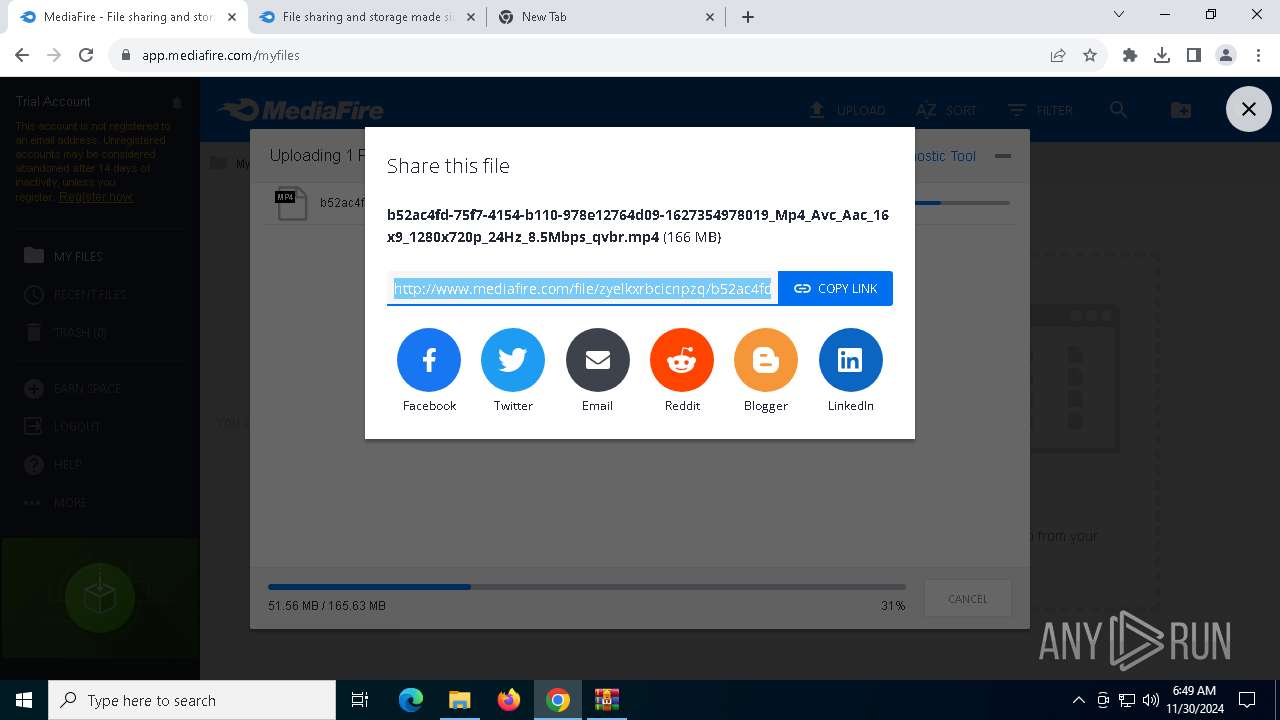Open a new browser tab

[748, 17]
